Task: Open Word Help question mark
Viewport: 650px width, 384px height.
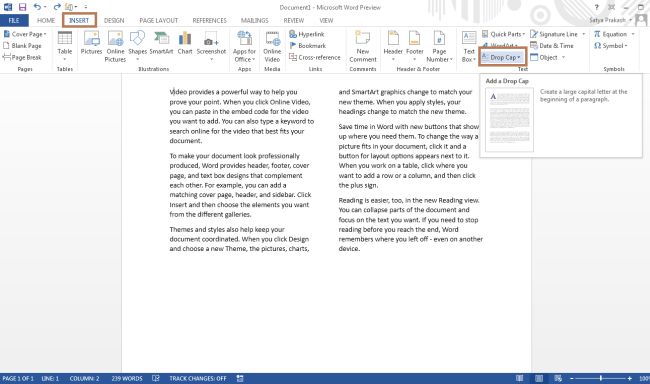Action: tap(597, 7)
